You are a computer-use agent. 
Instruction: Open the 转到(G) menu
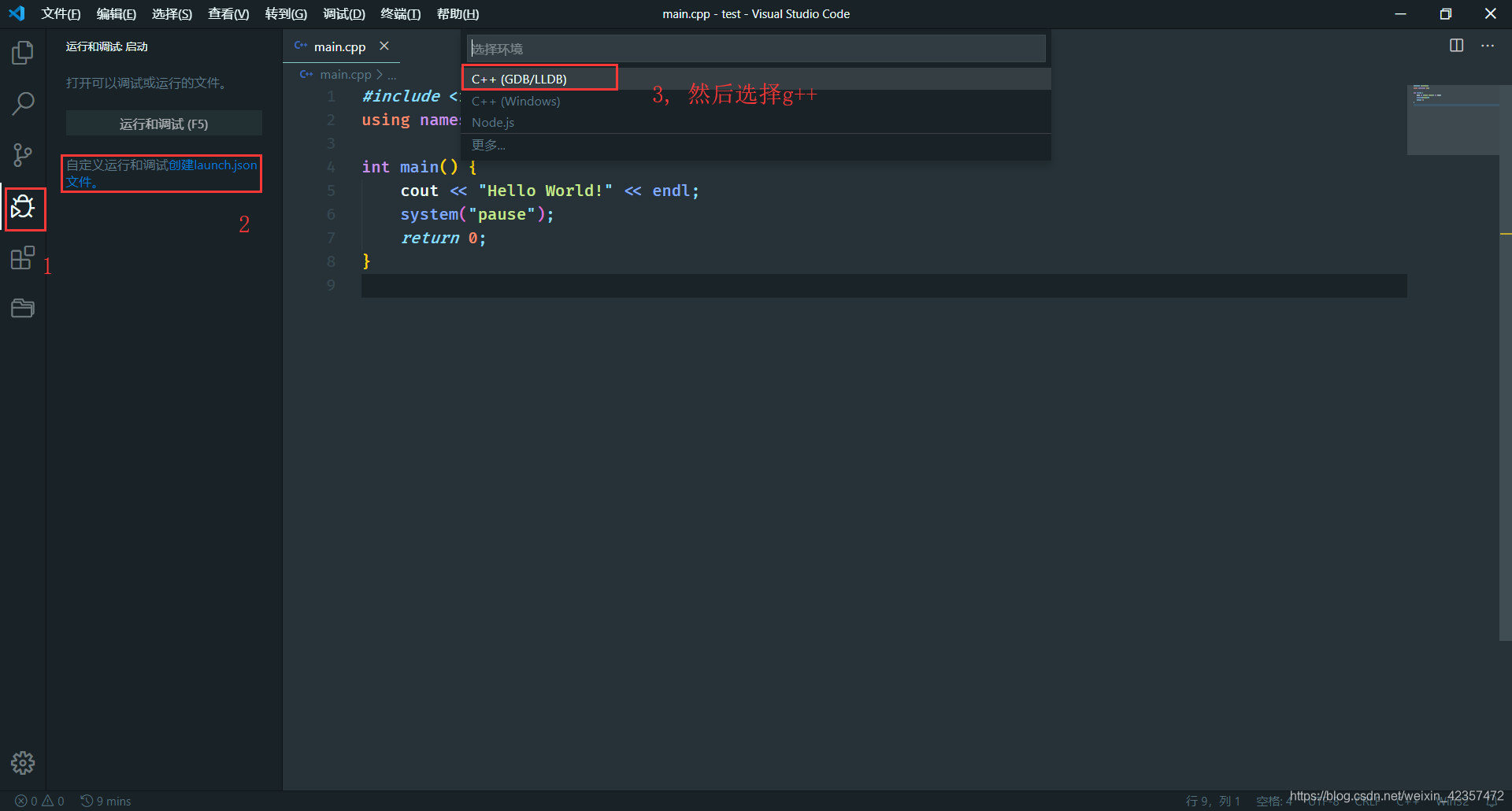286,14
